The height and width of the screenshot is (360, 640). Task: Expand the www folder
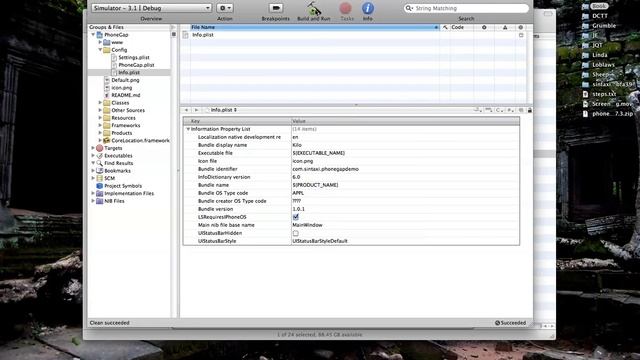(100, 42)
